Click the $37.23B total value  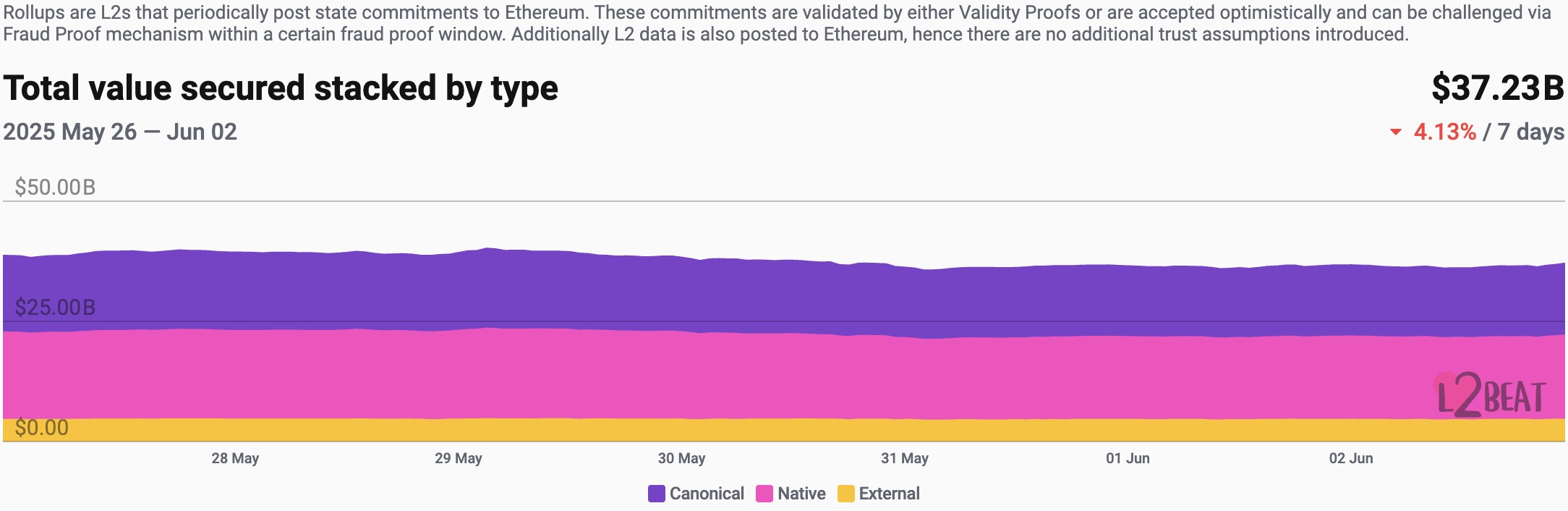coord(1498,88)
